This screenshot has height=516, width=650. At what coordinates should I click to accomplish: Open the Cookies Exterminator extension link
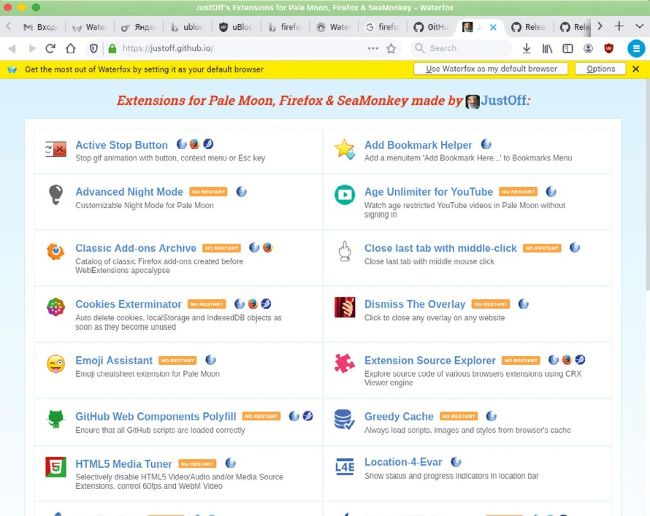tap(128, 304)
